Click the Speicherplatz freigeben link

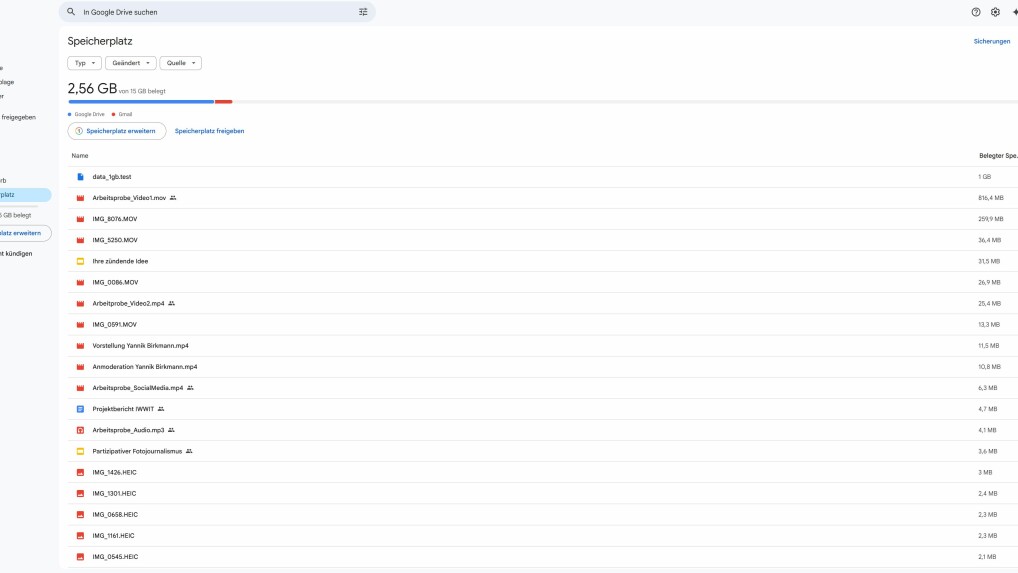[209, 131]
